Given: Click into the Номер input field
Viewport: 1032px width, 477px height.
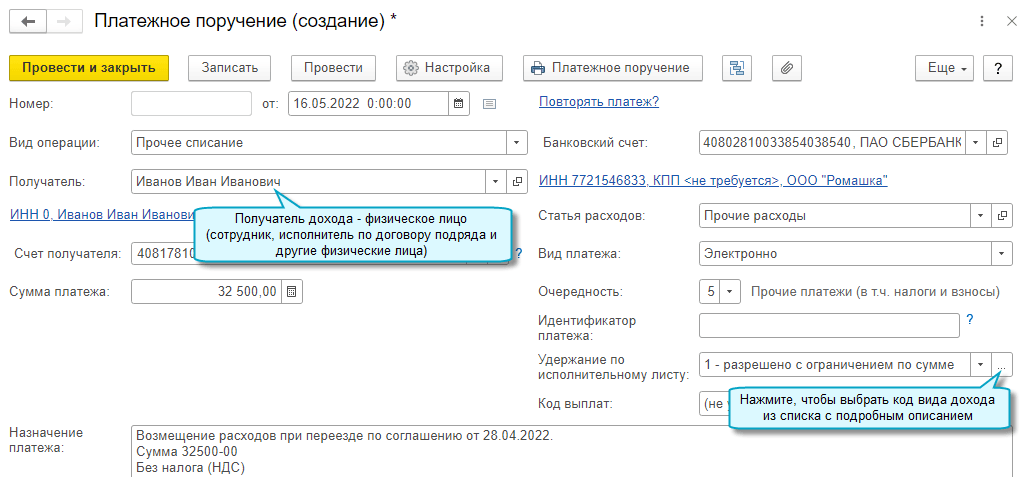Looking at the screenshot, I should coord(191,103).
